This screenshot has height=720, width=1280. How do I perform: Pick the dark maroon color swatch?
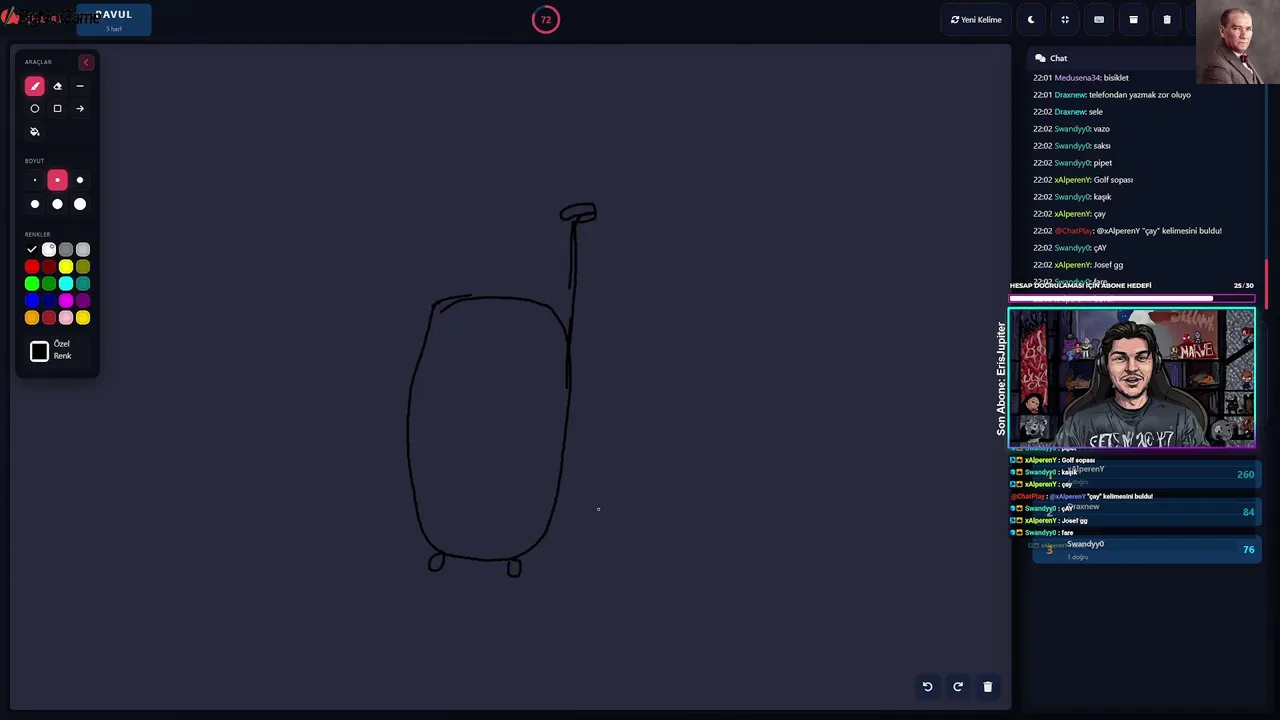(x=49, y=266)
